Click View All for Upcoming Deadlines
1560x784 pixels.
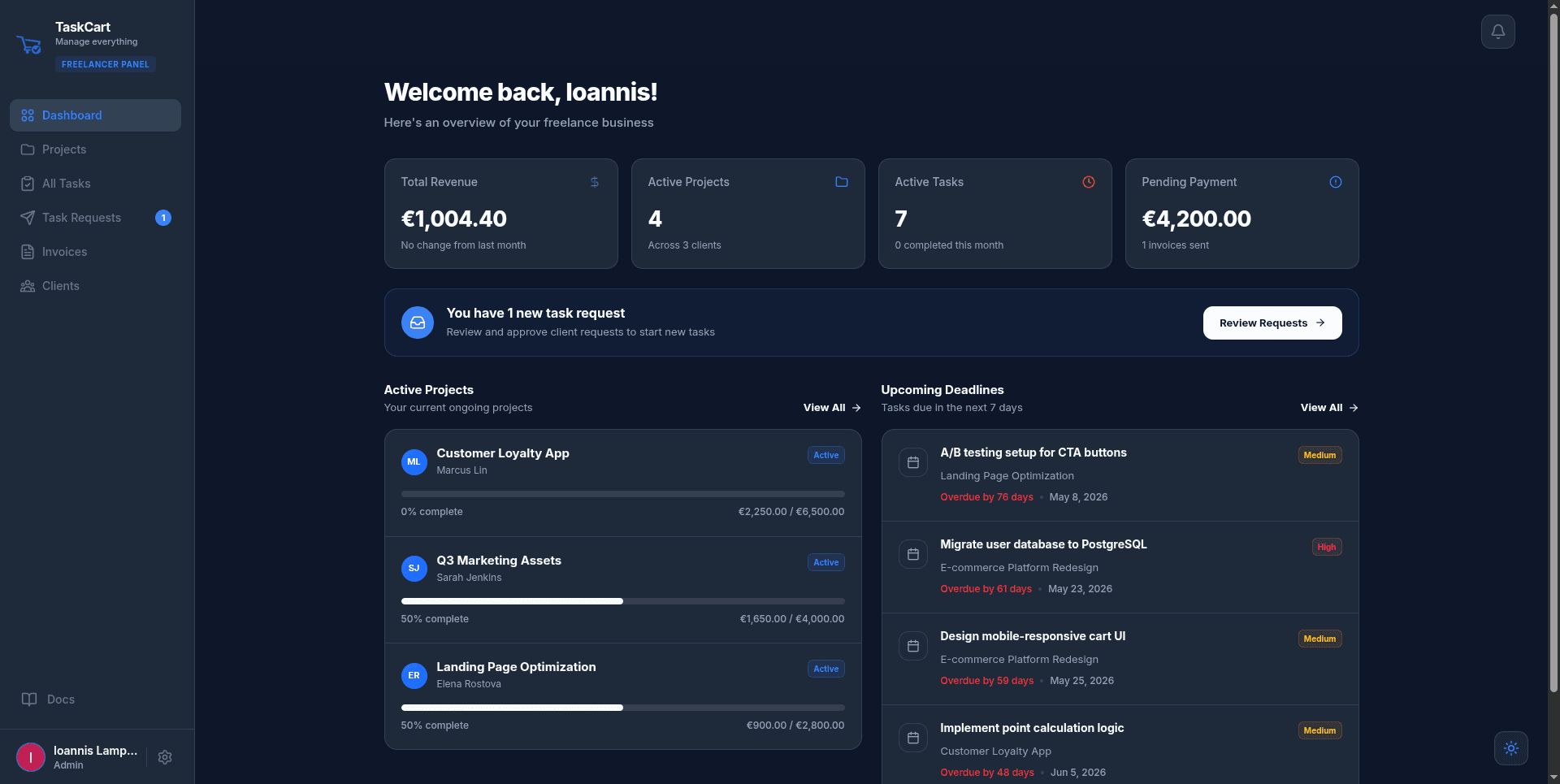coord(1329,408)
